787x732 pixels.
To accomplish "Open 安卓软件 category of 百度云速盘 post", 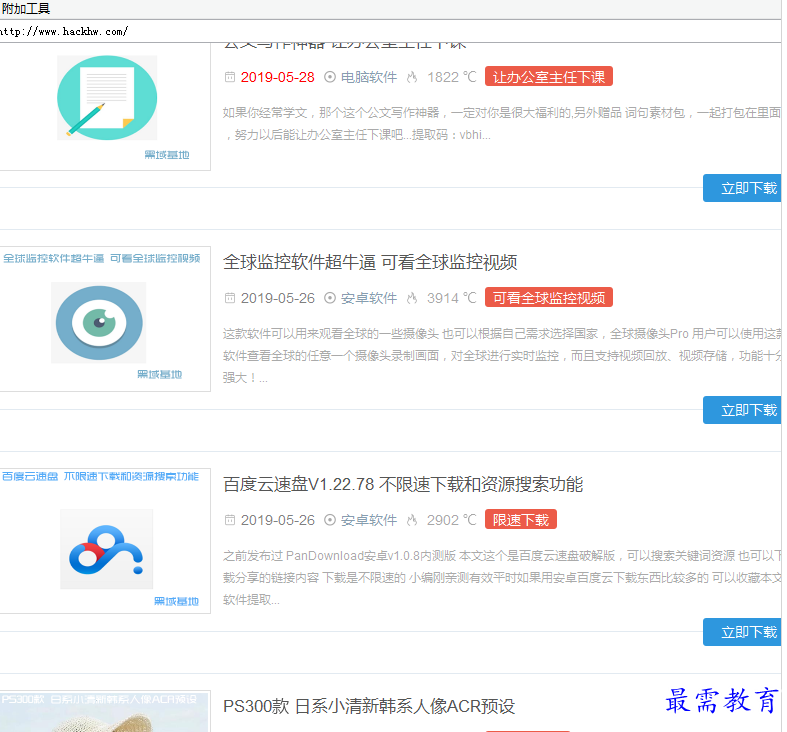I will point(369,520).
